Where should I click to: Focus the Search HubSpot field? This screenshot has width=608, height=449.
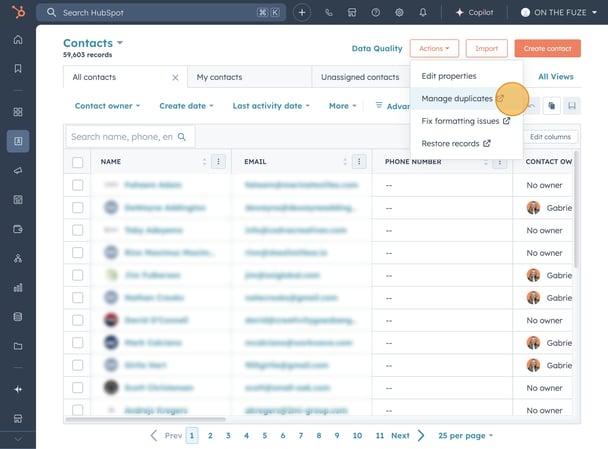click(x=161, y=12)
